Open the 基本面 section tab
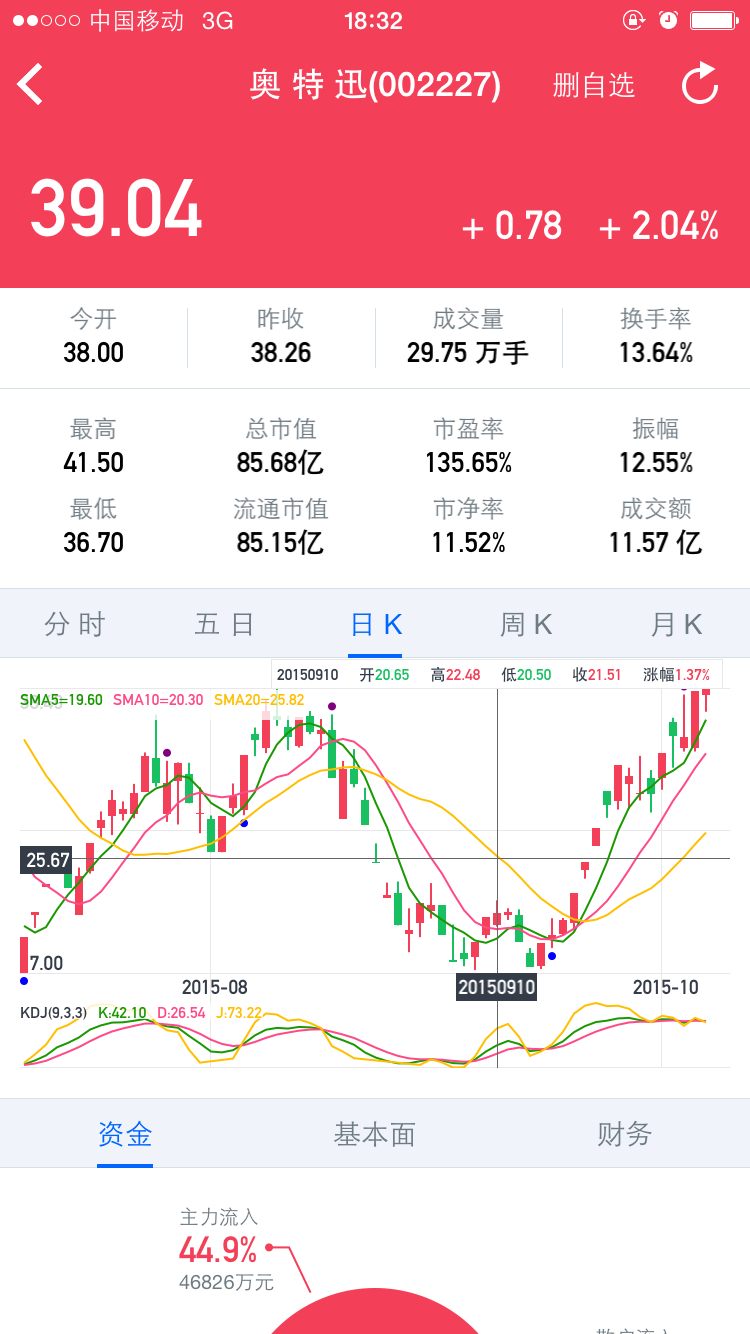750x1334 pixels. (x=375, y=1134)
